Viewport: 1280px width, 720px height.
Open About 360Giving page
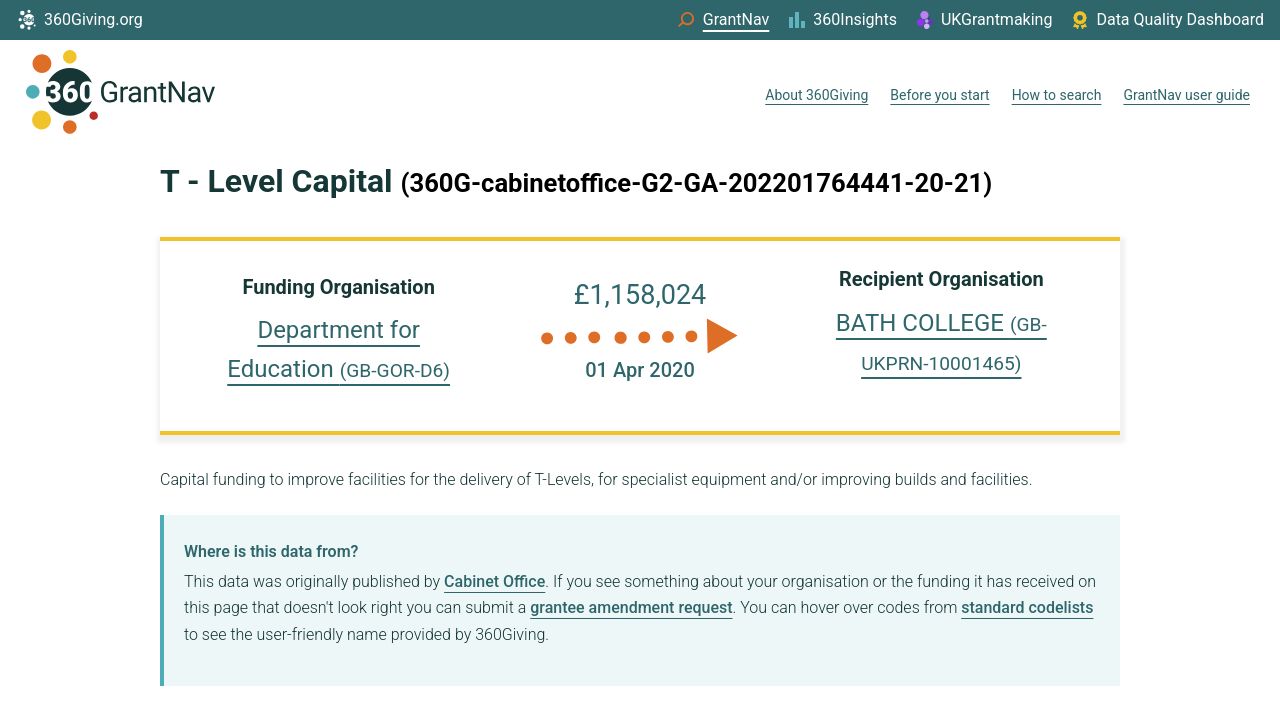[x=817, y=95]
